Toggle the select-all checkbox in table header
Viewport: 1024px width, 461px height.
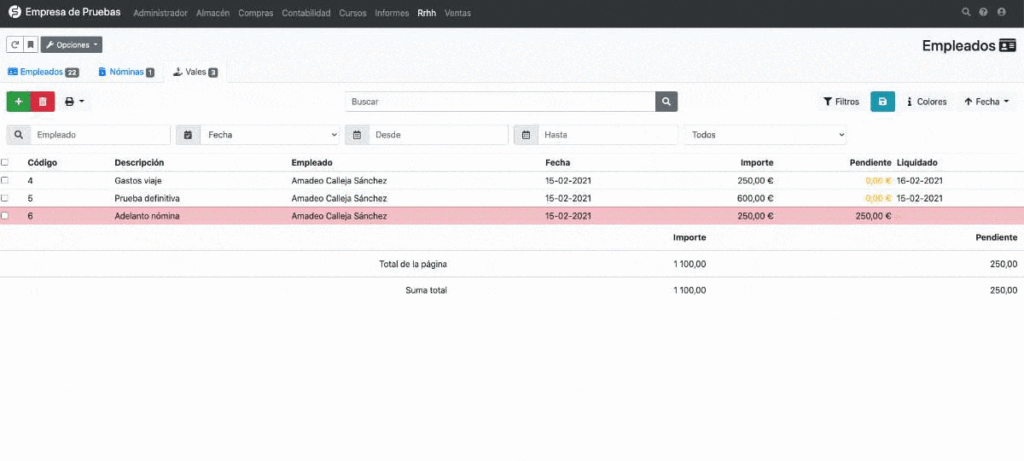[5, 162]
